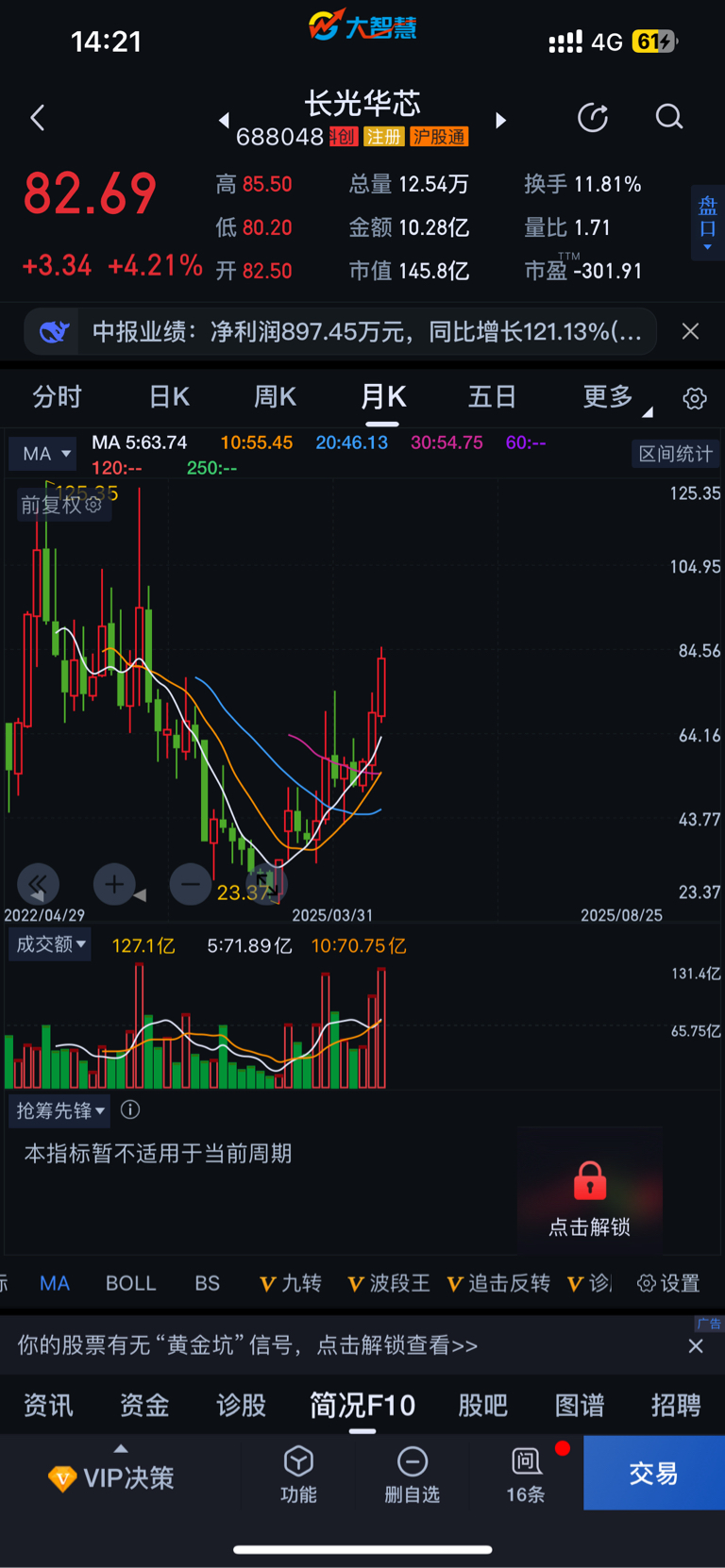Open 区间统计 range statistics
The width and height of the screenshot is (725, 1568).
pyautogui.click(x=675, y=454)
